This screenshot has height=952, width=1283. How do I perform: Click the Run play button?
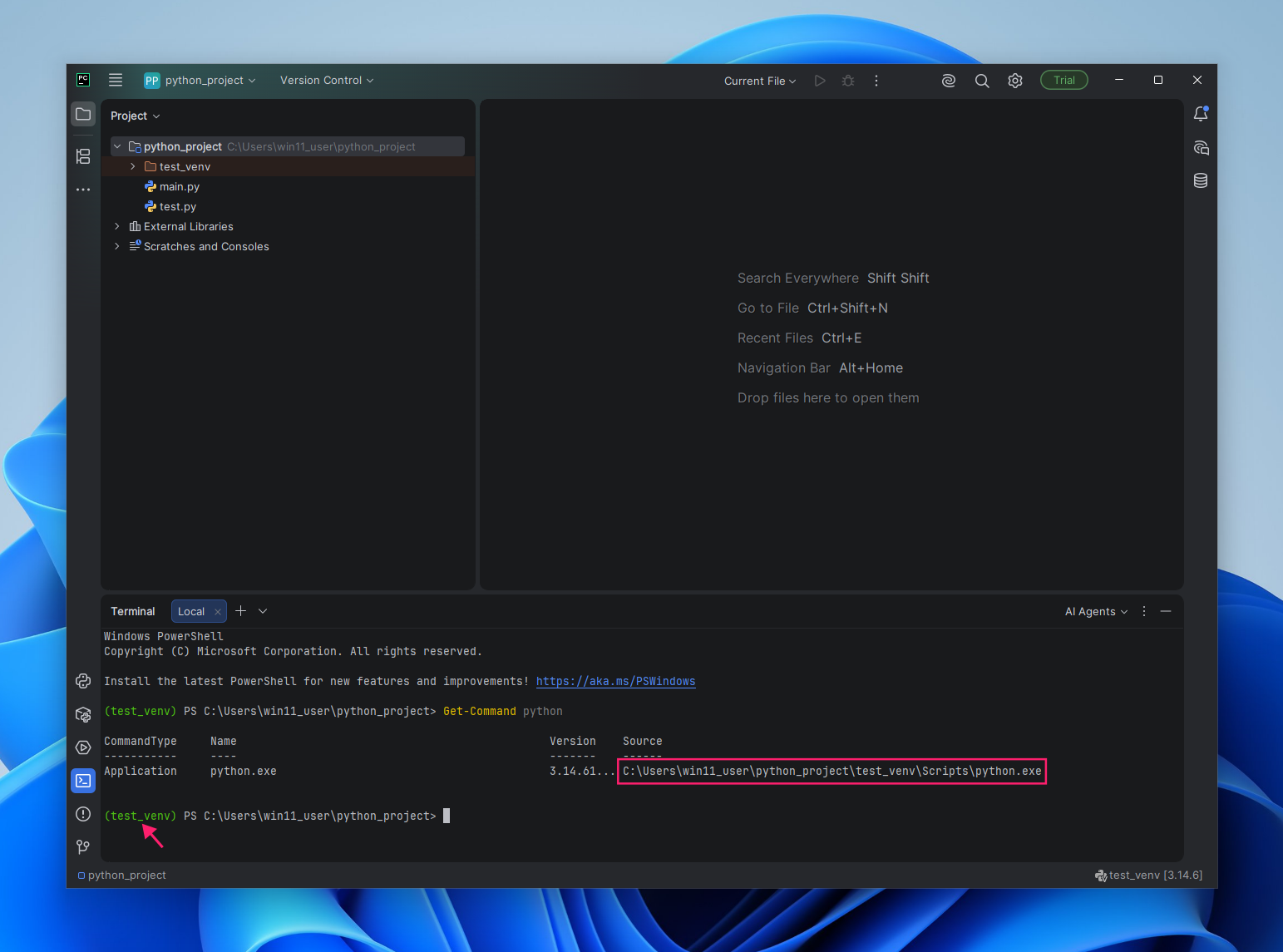tap(820, 81)
